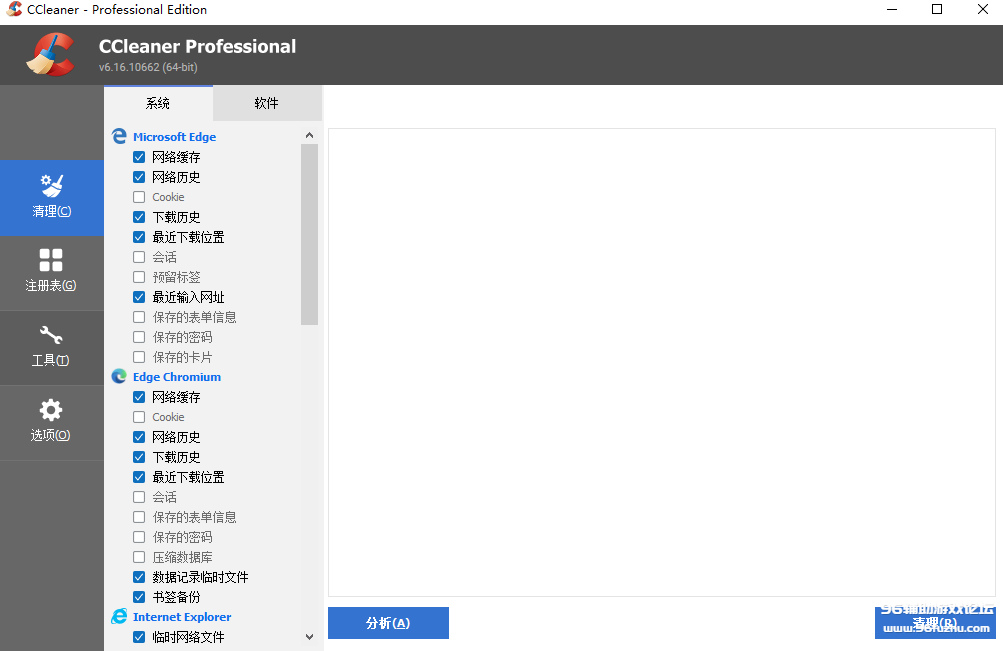Click the Internet Explorer browser icon
The image size is (1003, 651).
click(x=119, y=617)
